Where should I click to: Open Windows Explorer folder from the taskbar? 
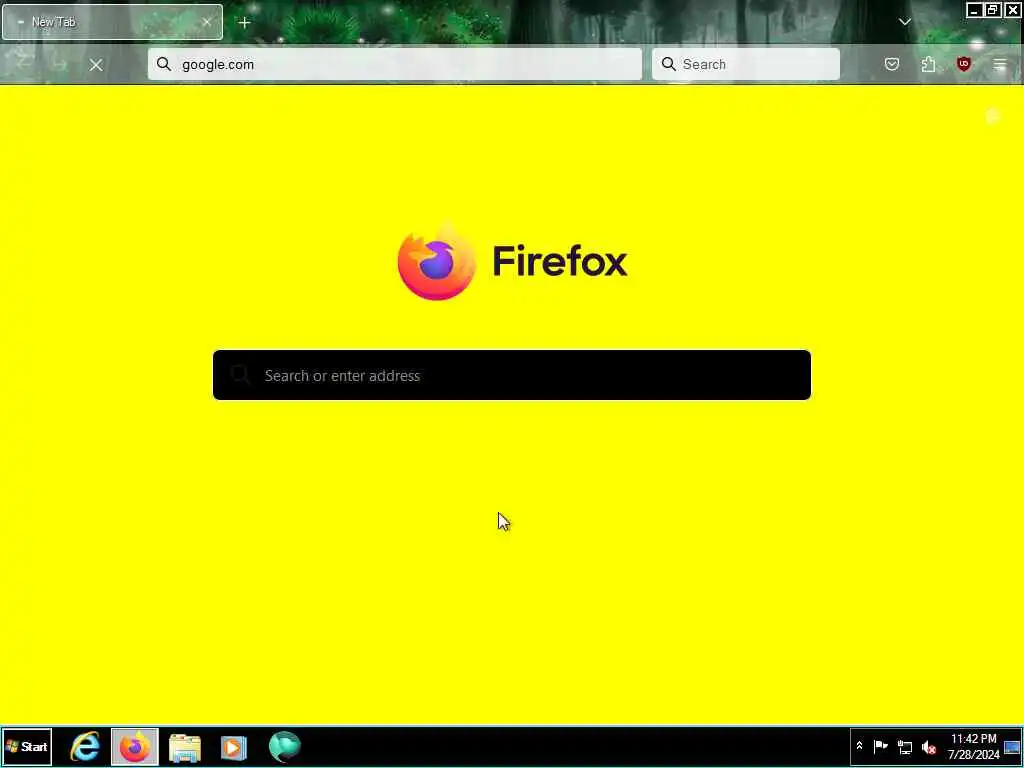point(185,746)
